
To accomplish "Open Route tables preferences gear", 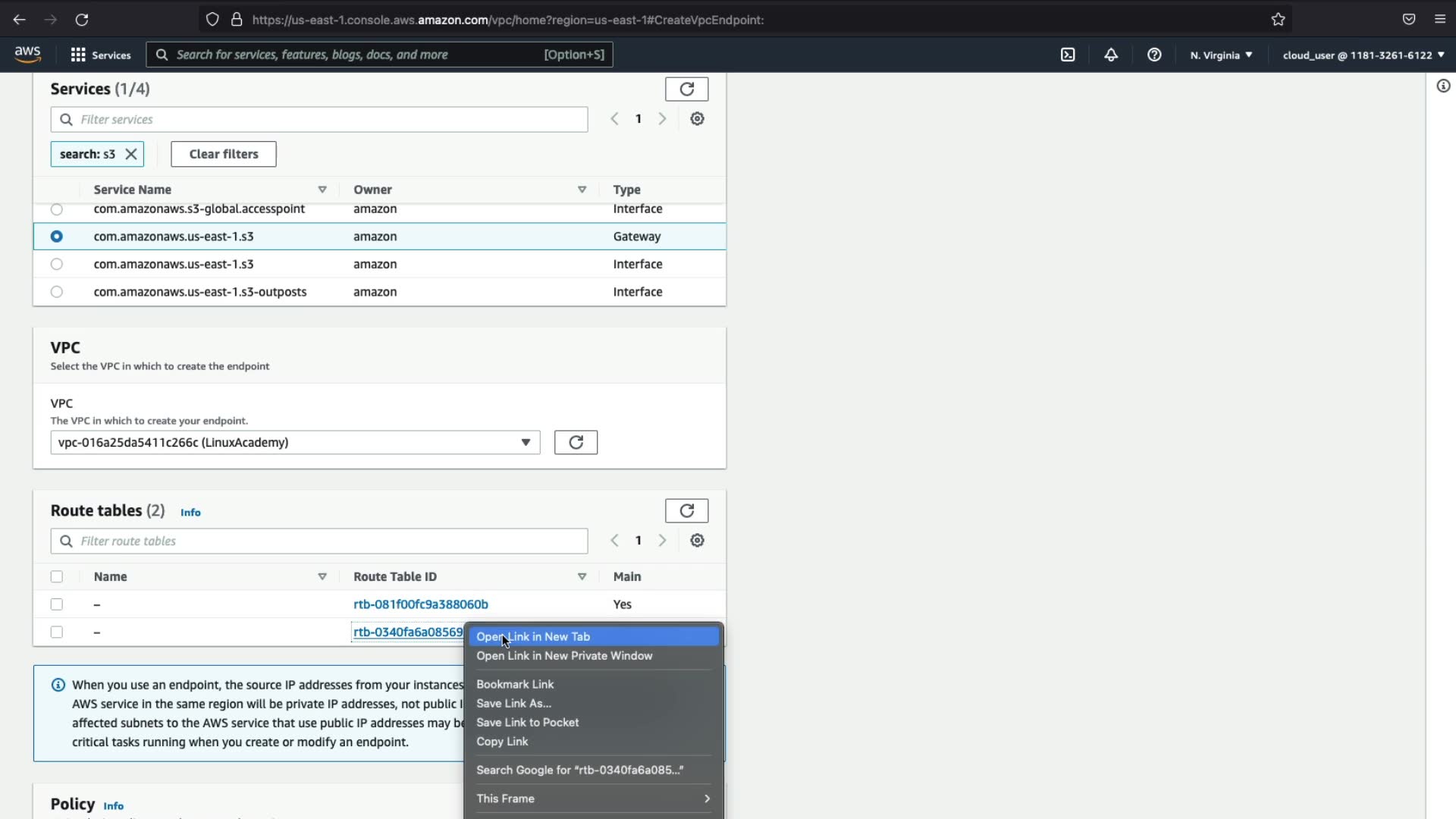I will tap(697, 541).
